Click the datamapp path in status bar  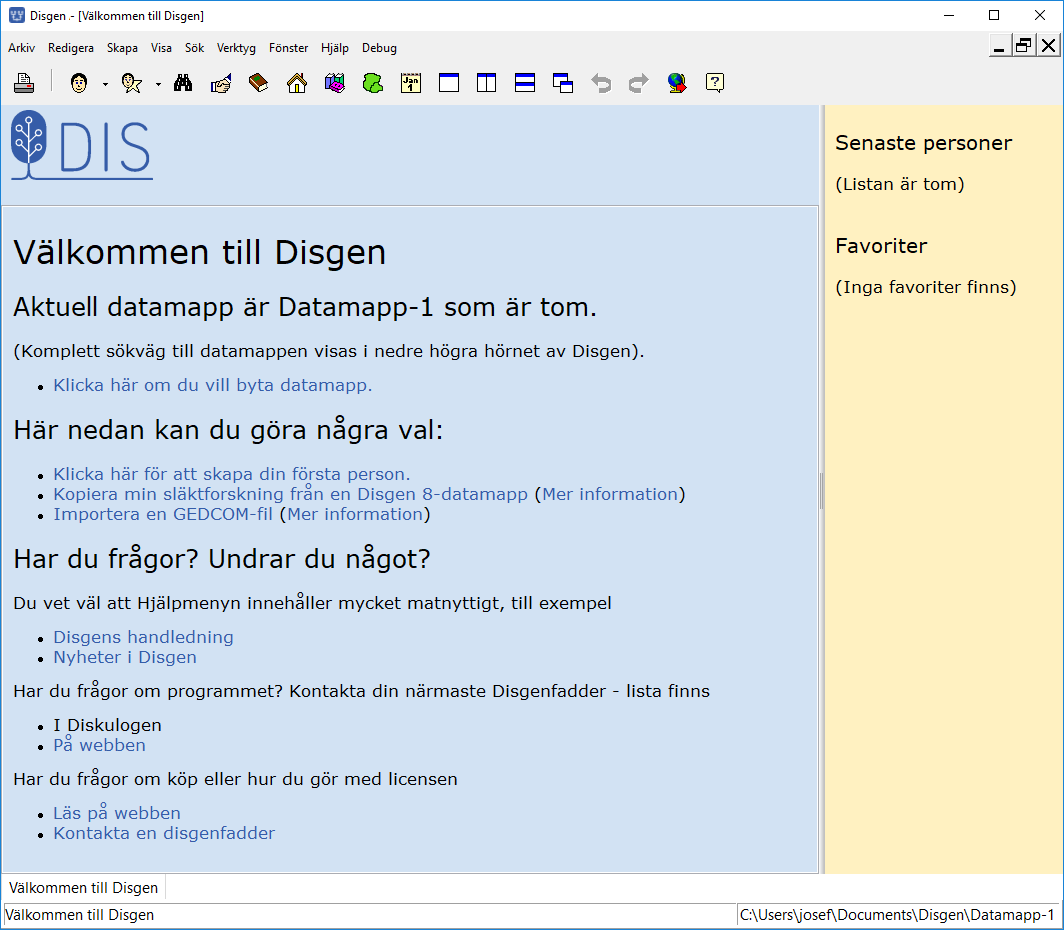point(897,915)
